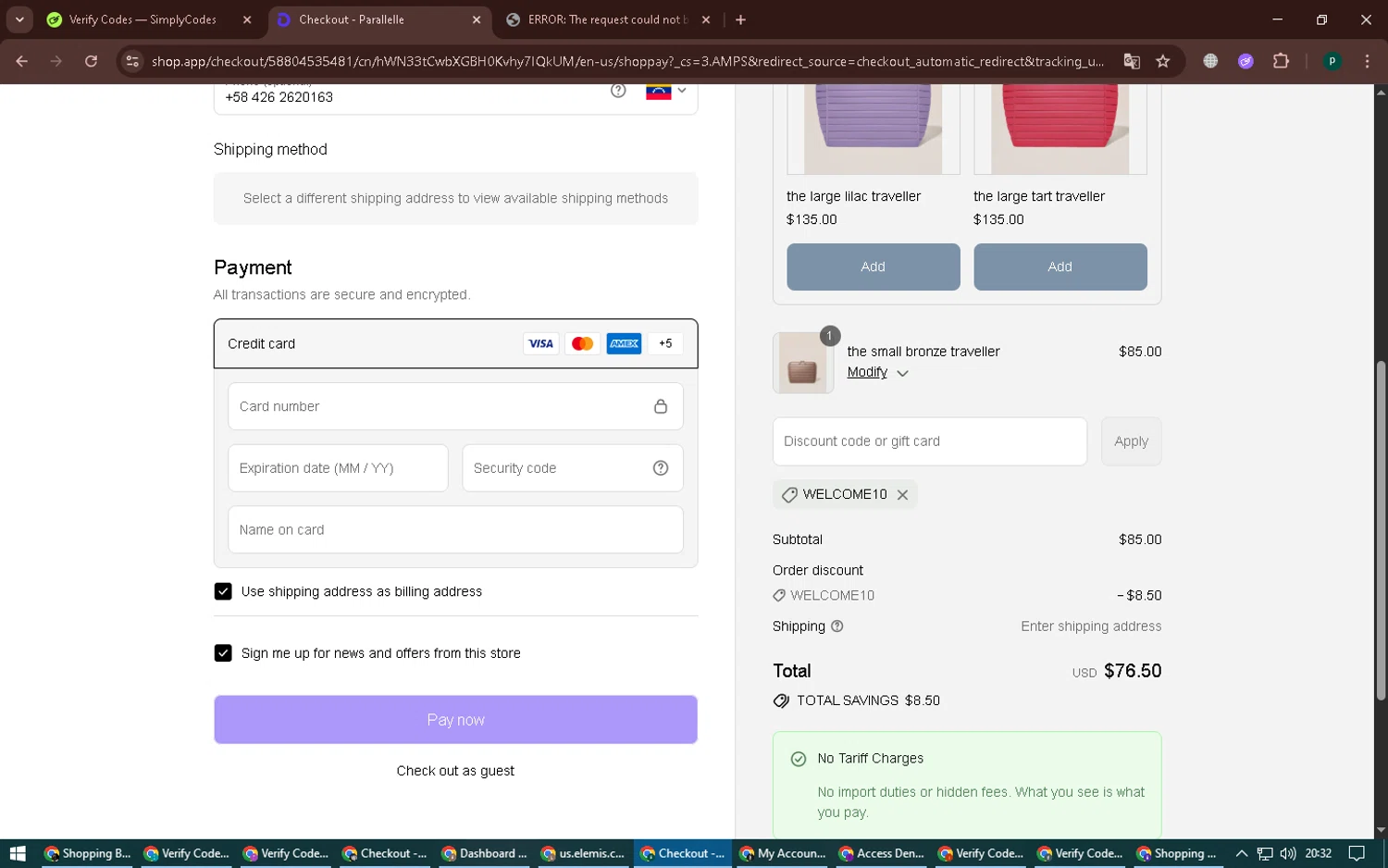Focus the Expiration date field
The height and width of the screenshot is (868, 1388).
pos(338,468)
